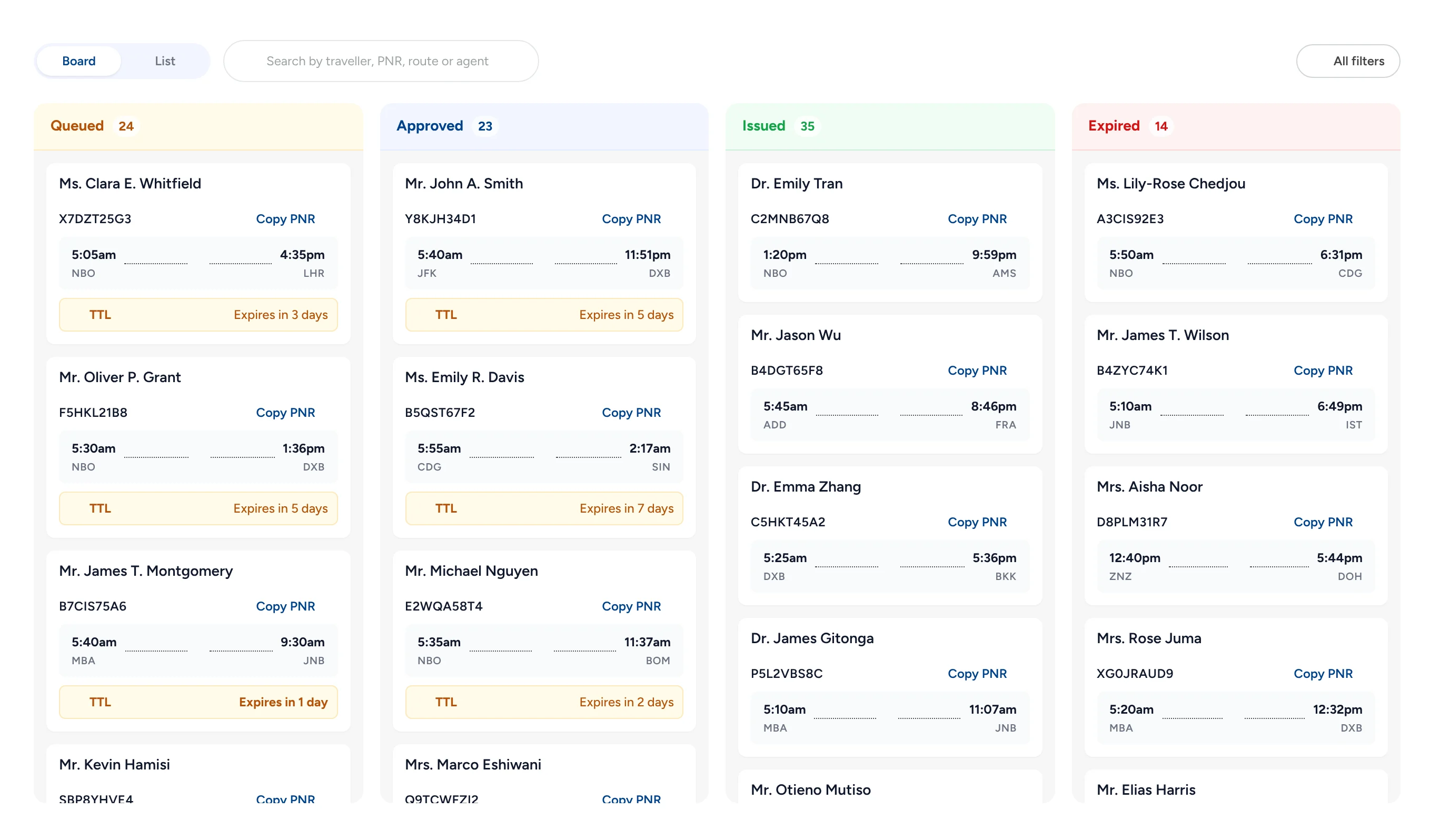This screenshot has width=1430, height=840.
Task: Select the Issued column header
Action: (x=890, y=126)
